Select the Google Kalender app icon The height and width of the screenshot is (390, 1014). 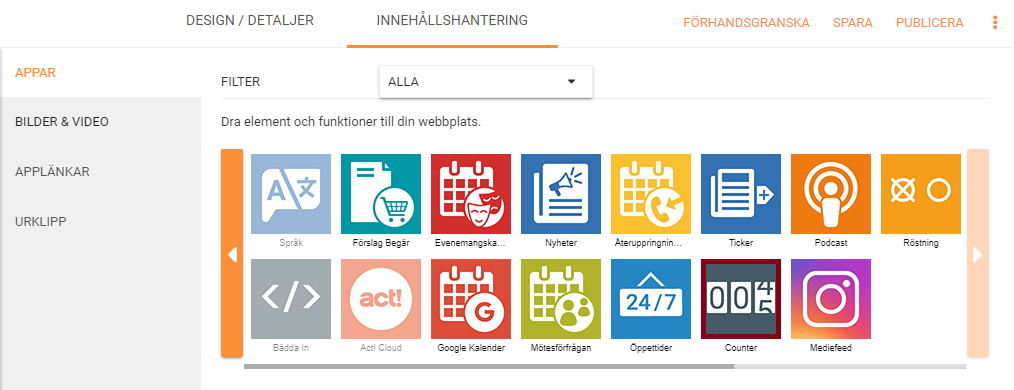click(x=471, y=299)
